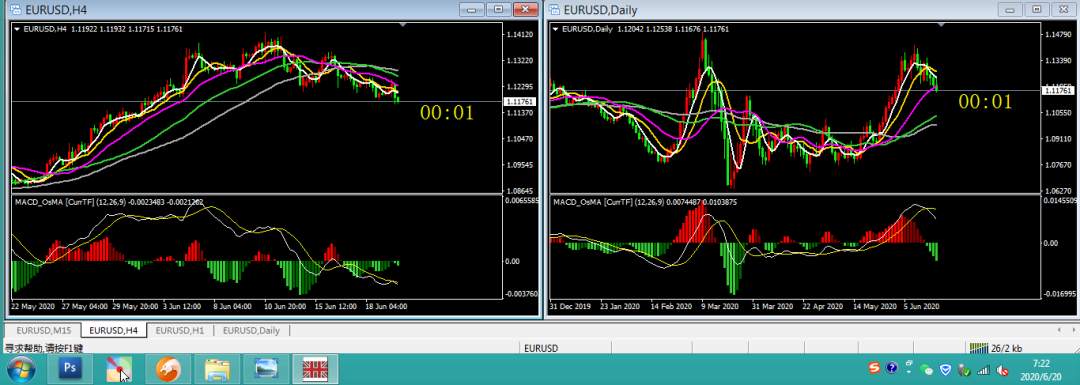The height and width of the screenshot is (385, 1080).
Task: Click the volume speaker tray icon
Action: [1001, 371]
